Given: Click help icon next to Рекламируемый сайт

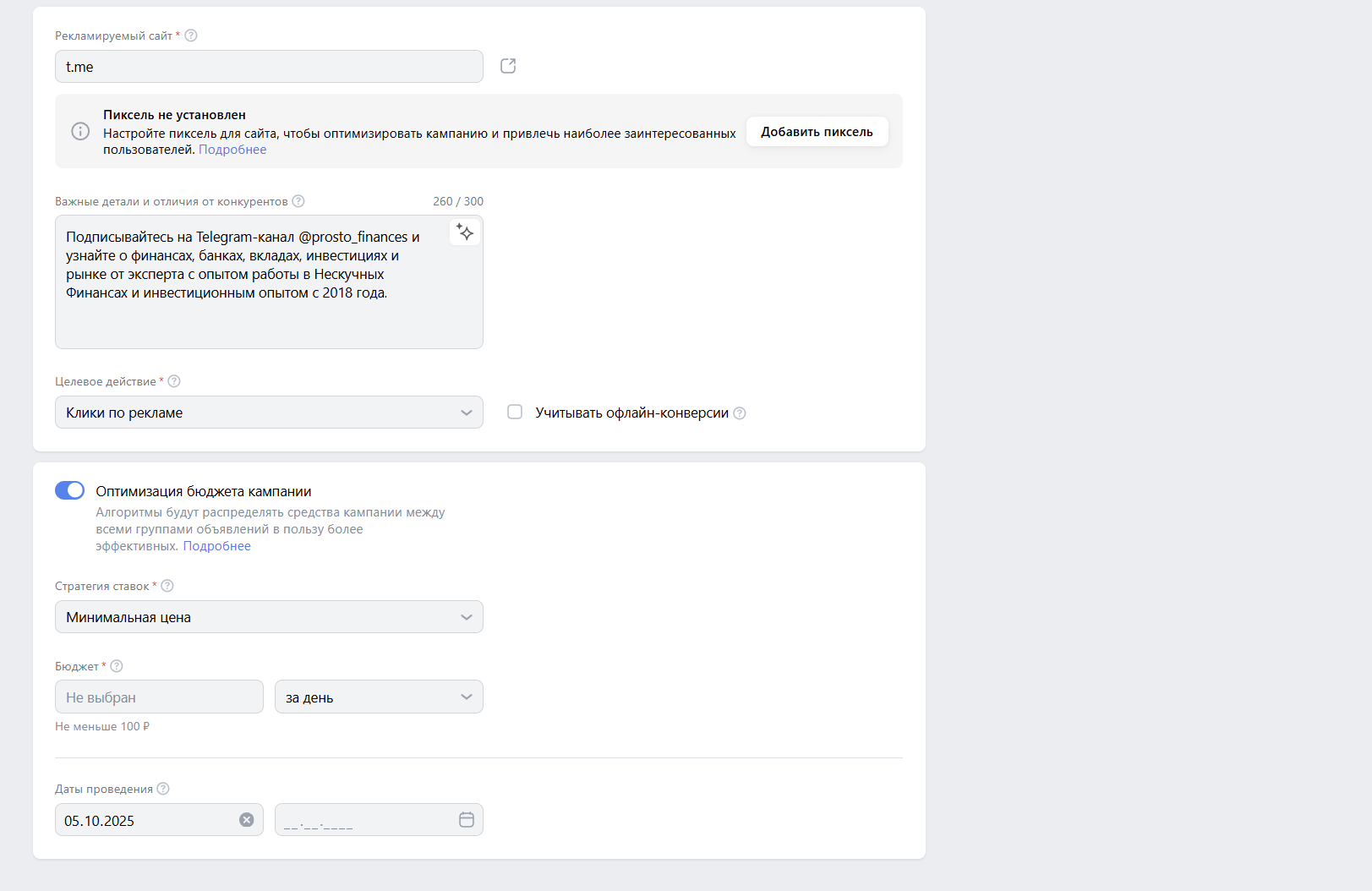Looking at the screenshot, I should coord(191,36).
